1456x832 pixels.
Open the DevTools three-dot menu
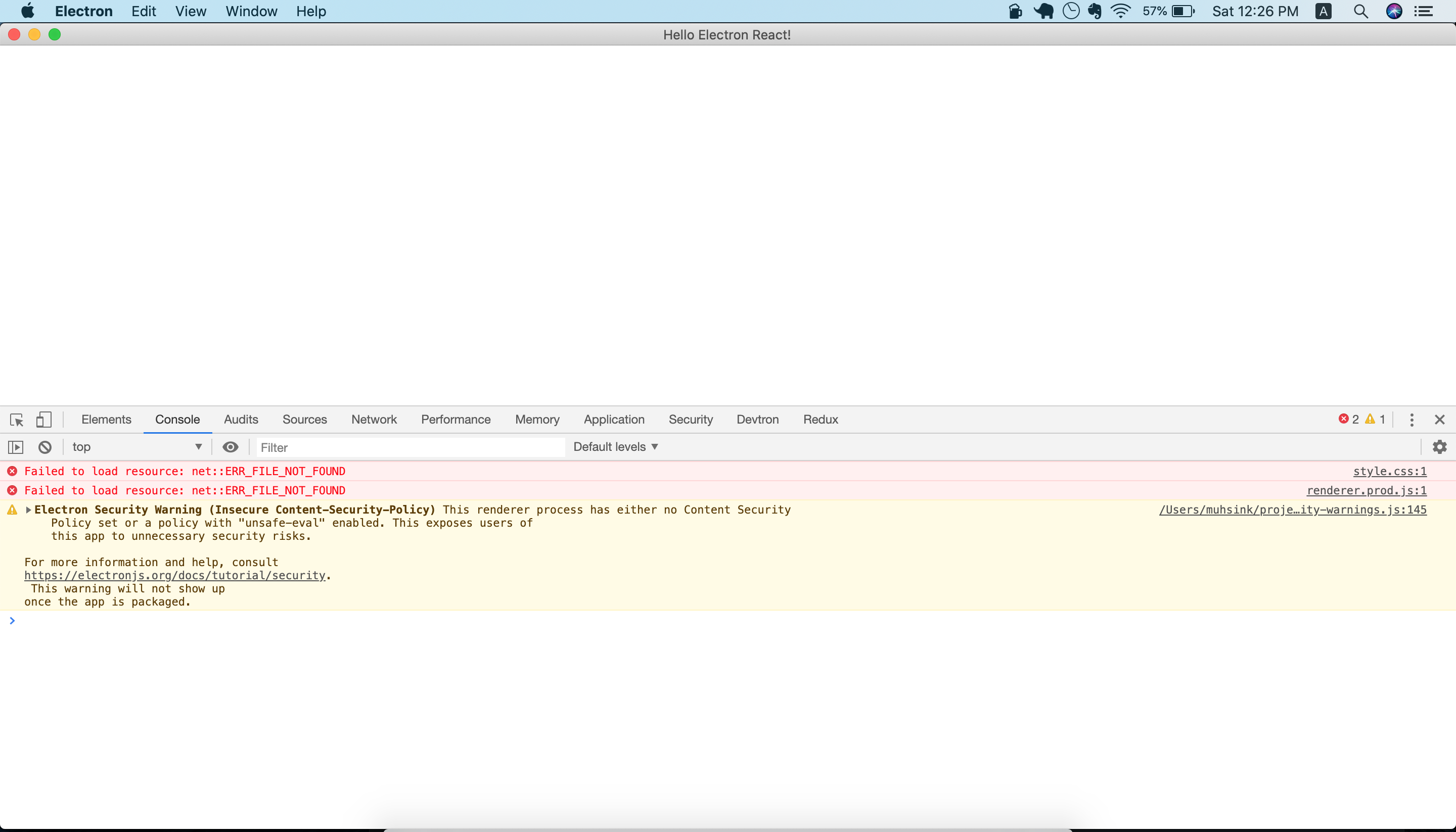(1412, 420)
